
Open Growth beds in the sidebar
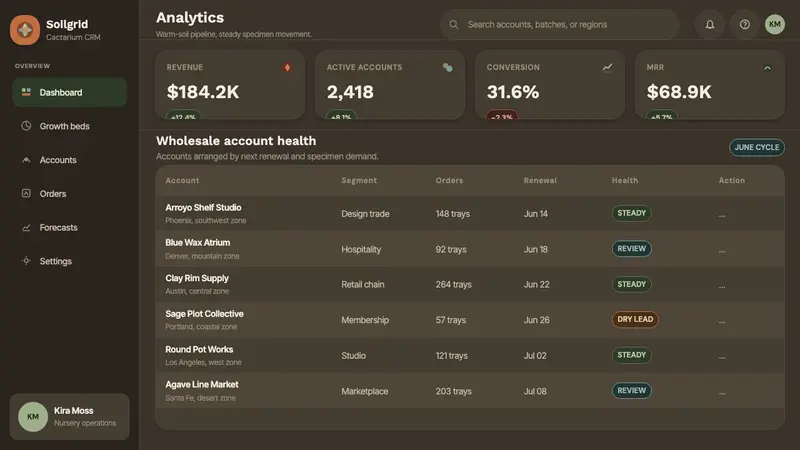(x=69, y=126)
